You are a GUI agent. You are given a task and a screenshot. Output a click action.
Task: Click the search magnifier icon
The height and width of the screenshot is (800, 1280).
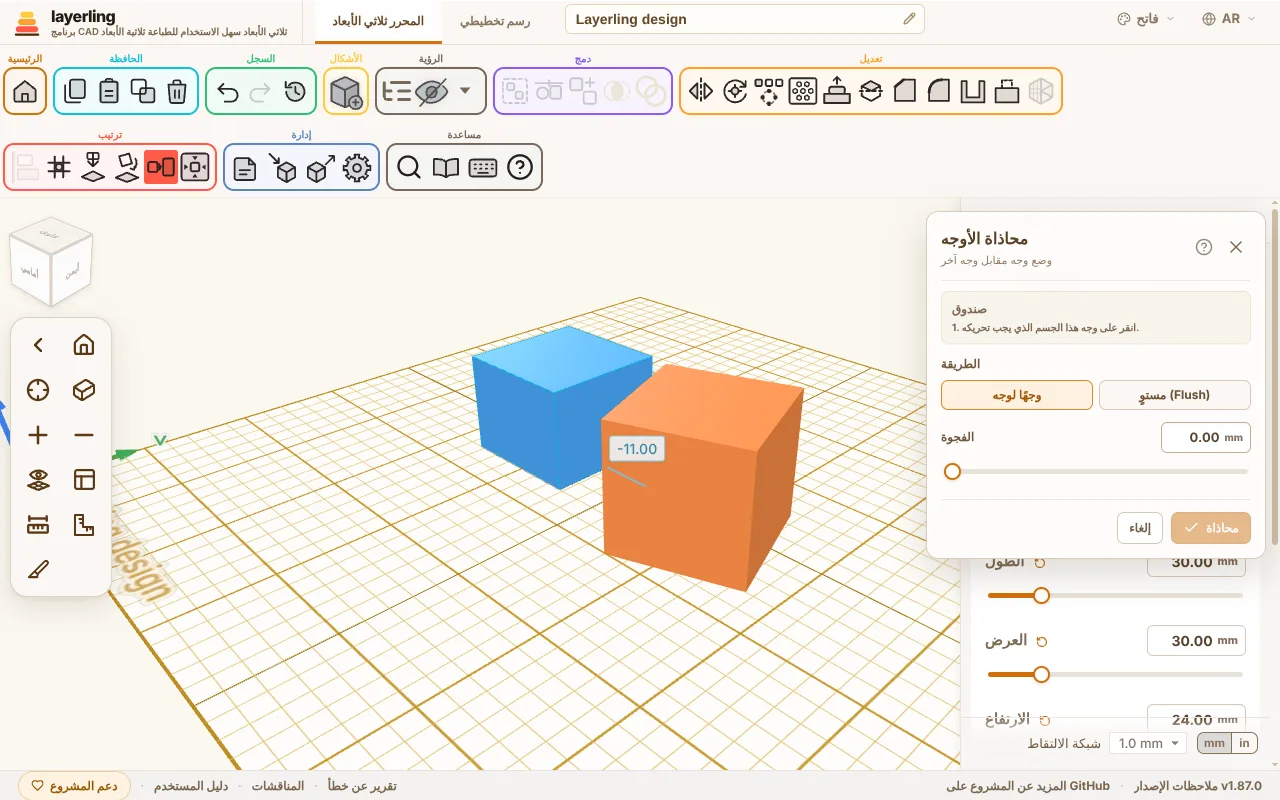coord(408,168)
